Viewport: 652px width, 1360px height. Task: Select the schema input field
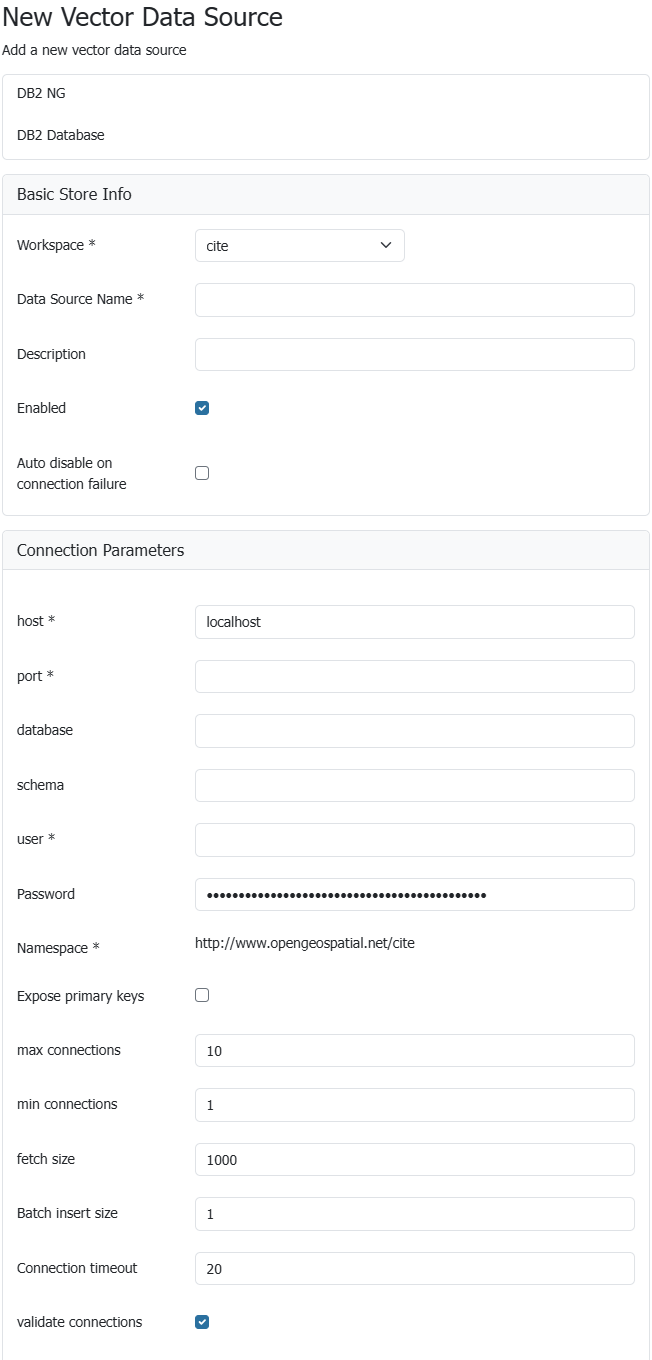click(414, 785)
